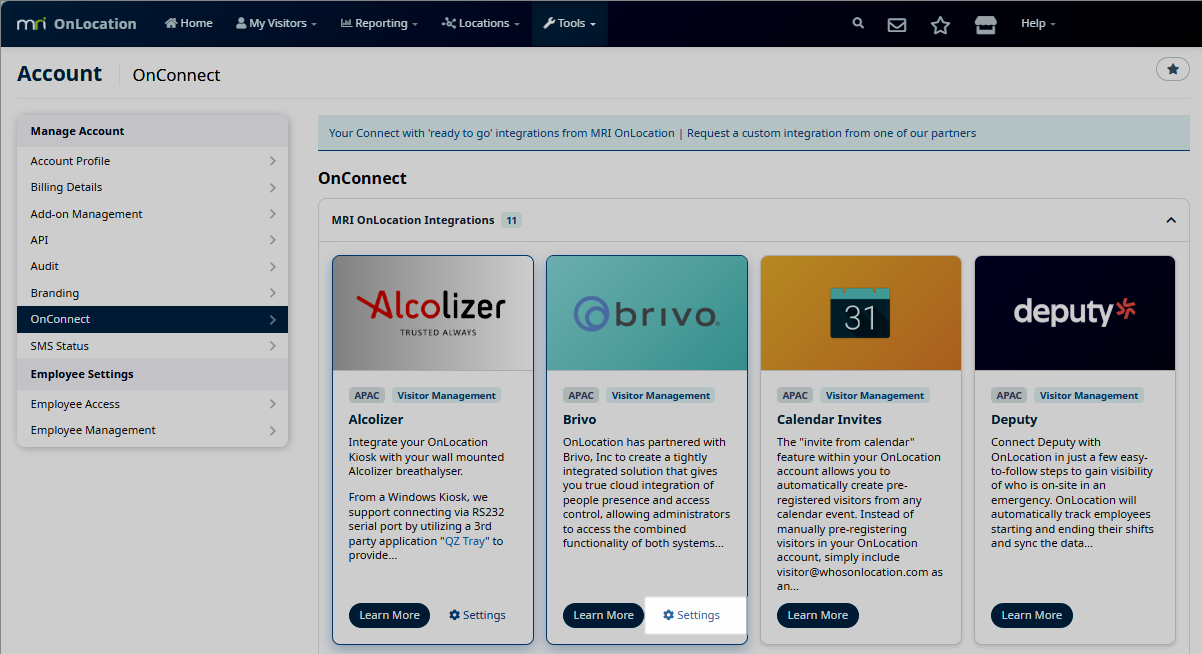Viewport: 1202px width, 654px height.
Task: Click the search magnifier icon
Action: tap(858, 23)
